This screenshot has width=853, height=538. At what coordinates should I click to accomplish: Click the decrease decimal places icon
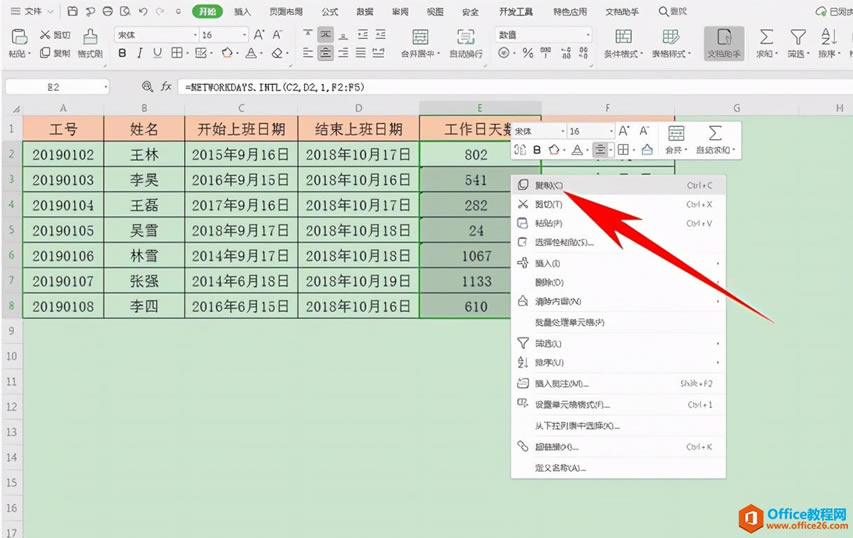coord(584,53)
